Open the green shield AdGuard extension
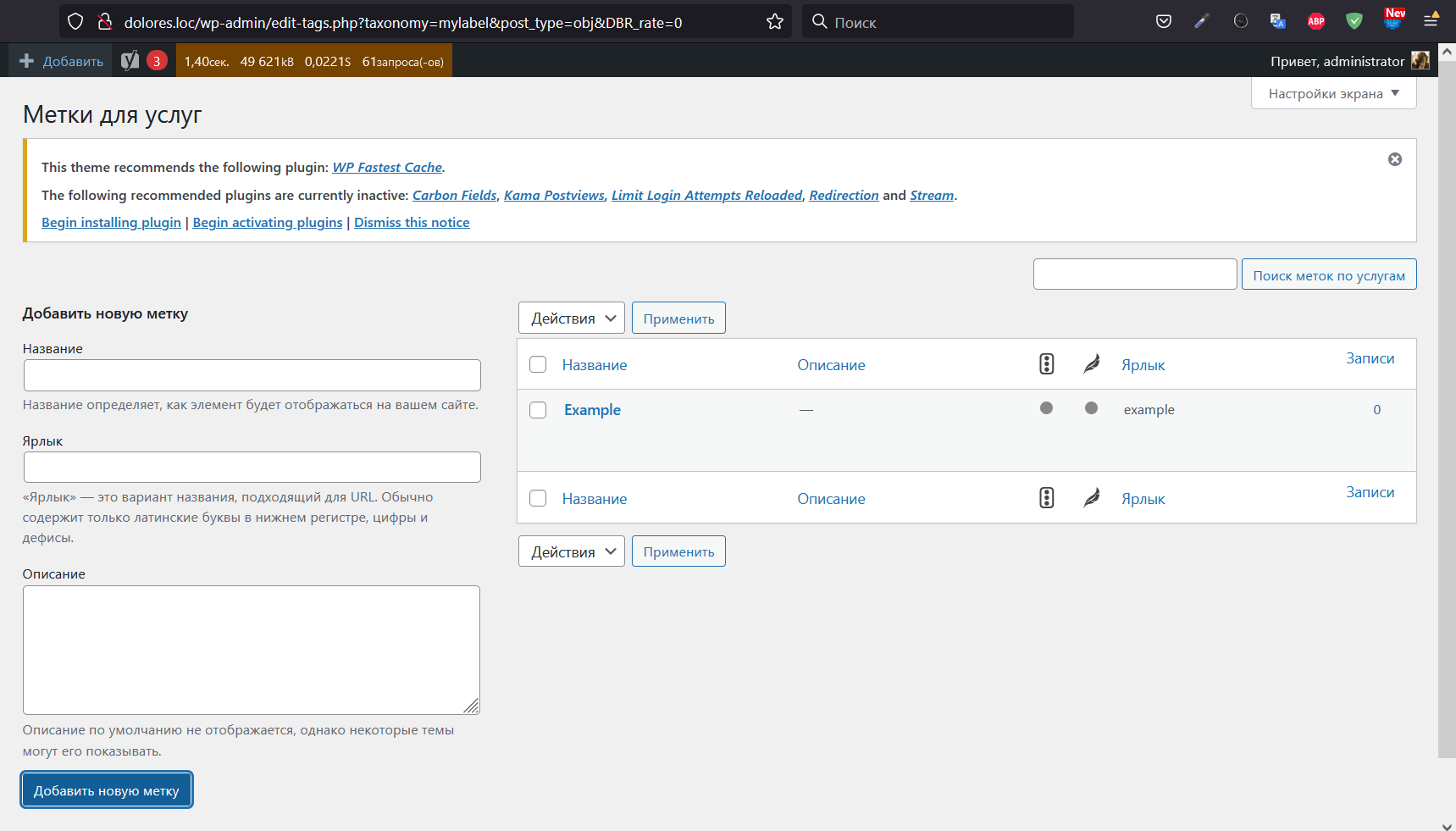This screenshot has width=1456, height=831. [x=1354, y=21]
